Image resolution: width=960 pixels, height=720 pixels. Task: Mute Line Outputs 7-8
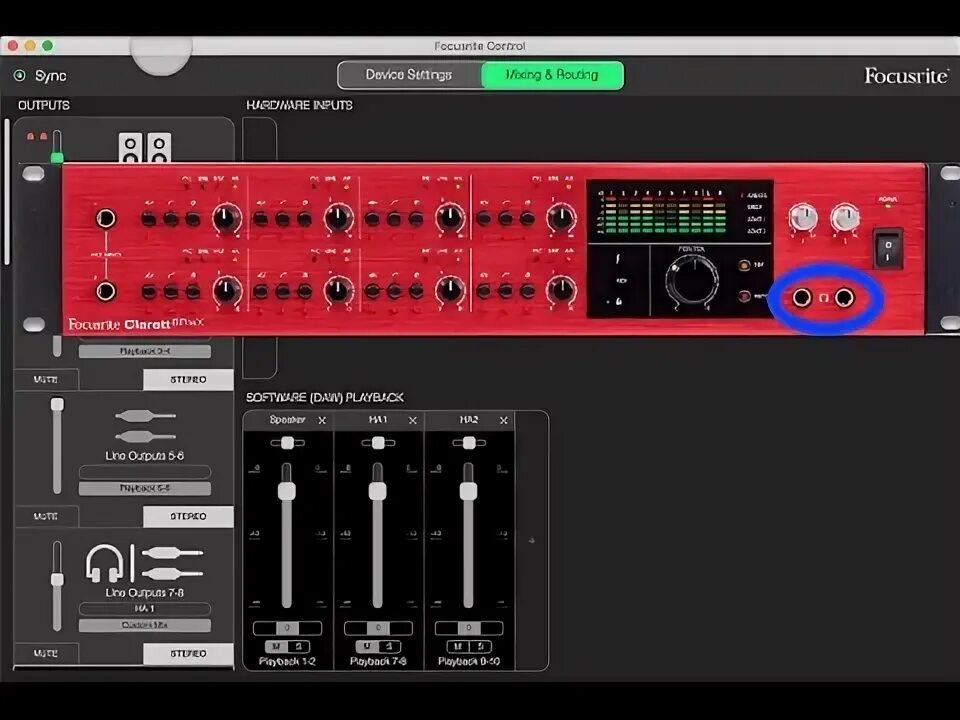coord(46,653)
